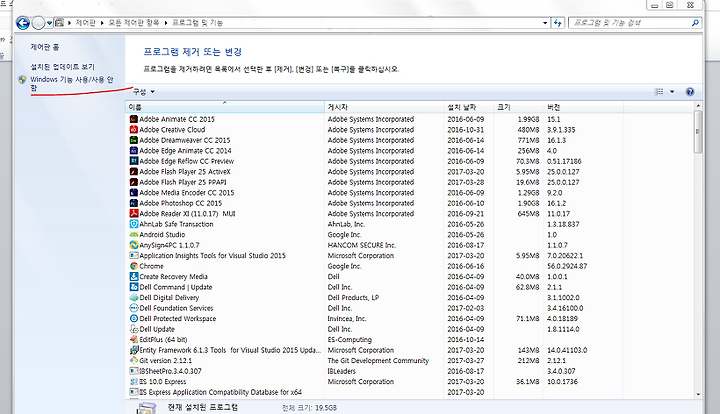720x414 pixels.
Task: Click the Dell Protected Workspace icon
Action: (134, 319)
